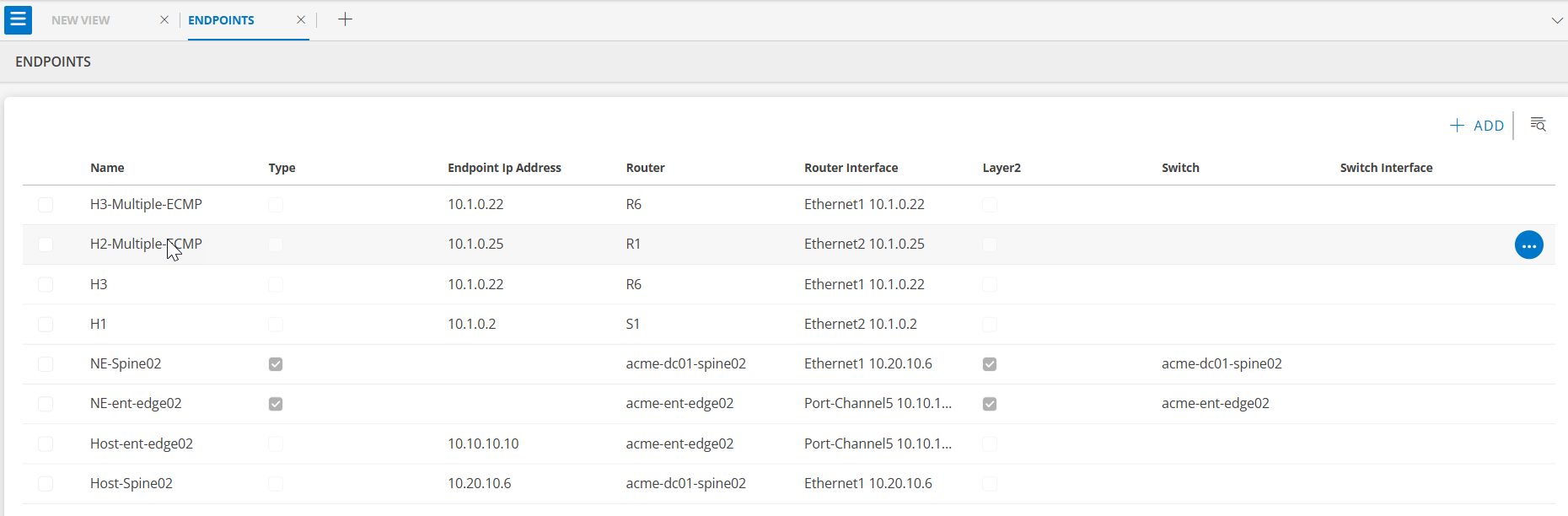Open the table search filter icon
Image resolution: width=1568 pixels, height=516 pixels.
point(1538,125)
